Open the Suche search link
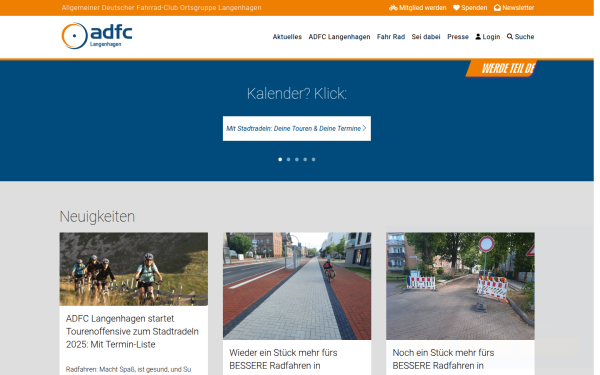Image resolution: width=600 pixels, height=375 pixels. [520, 37]
